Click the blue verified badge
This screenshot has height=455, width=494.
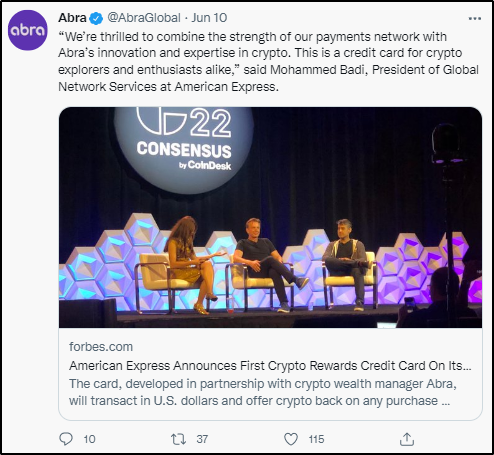point(97,18)
